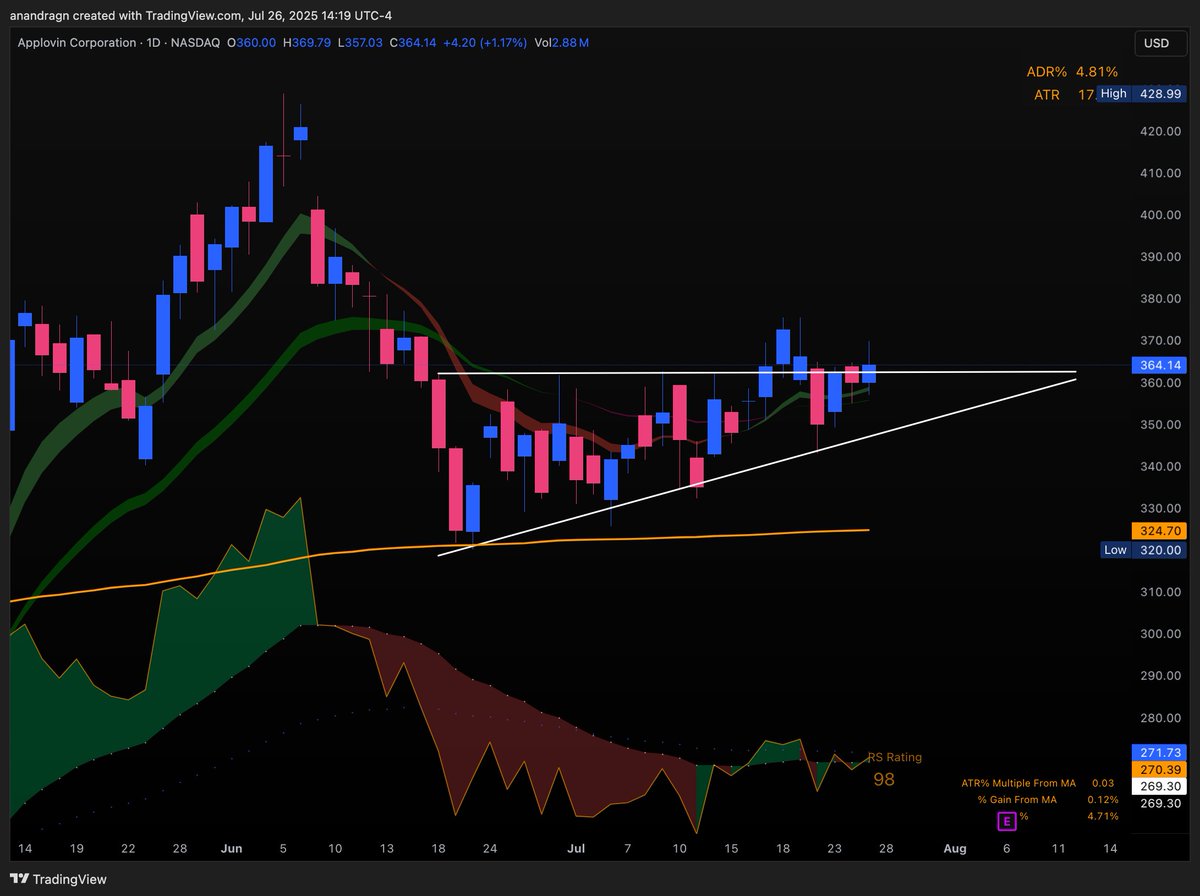Click the orange ATR label

click(x=1047, y=95)
